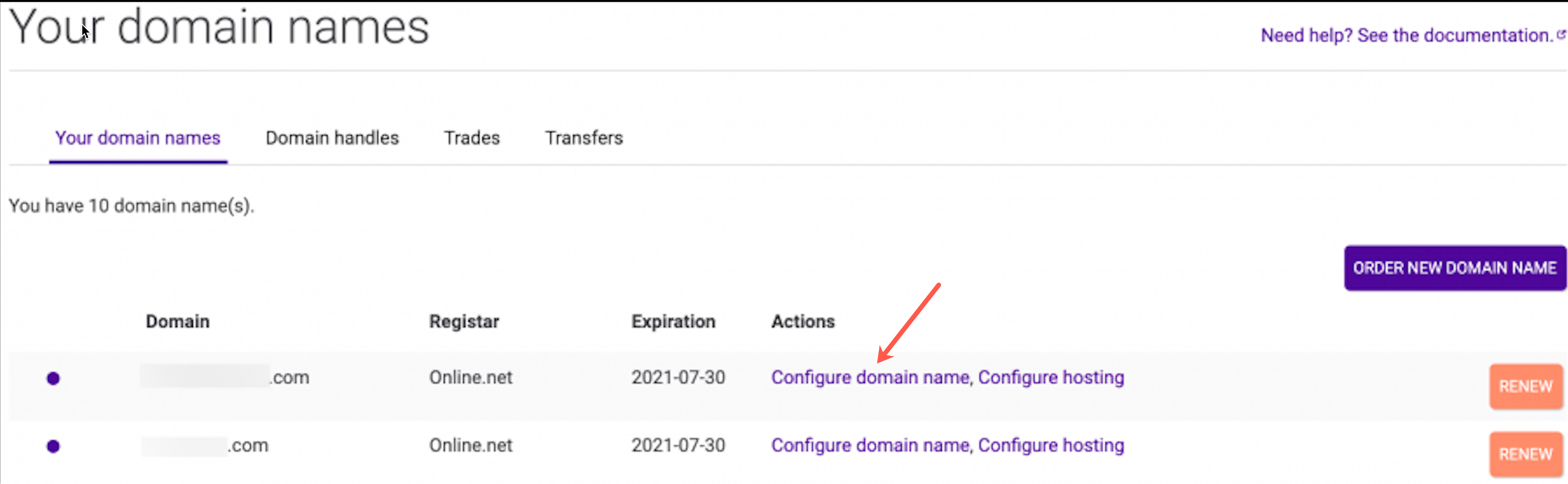Select the blurred .com domain in second row
The height and width of the screenshot is (484, 1568).
205,446
